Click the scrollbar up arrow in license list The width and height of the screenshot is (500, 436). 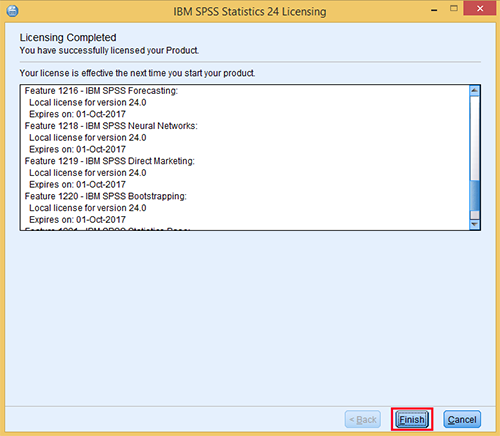474,90
